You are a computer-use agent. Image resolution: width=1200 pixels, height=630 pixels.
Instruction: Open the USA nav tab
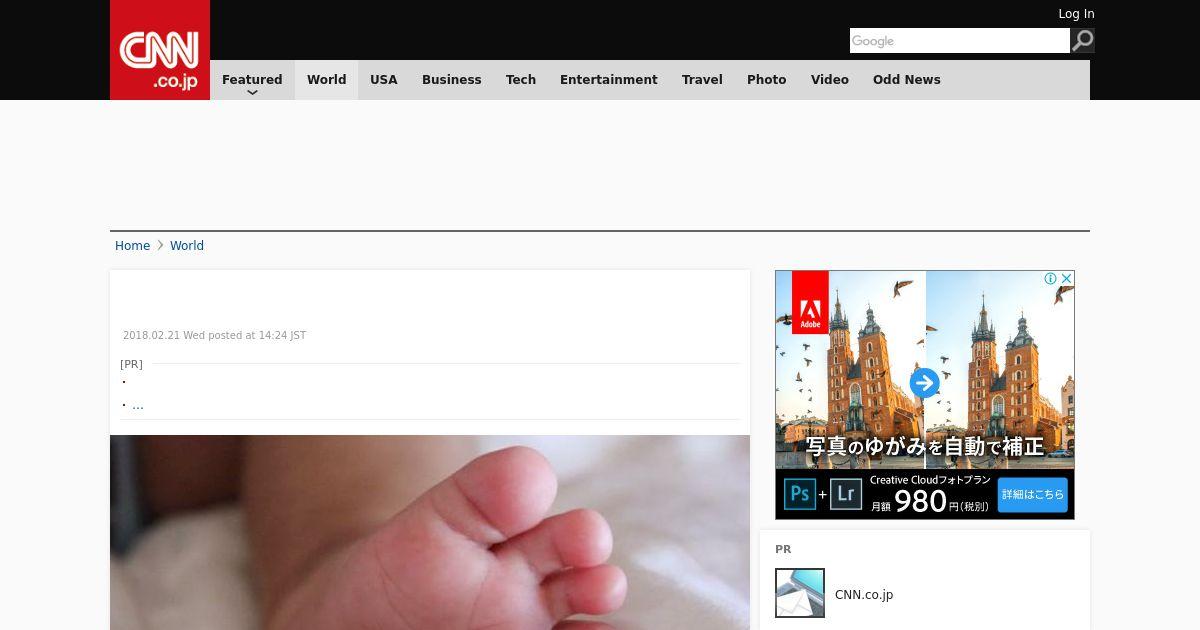pos(384,80)
